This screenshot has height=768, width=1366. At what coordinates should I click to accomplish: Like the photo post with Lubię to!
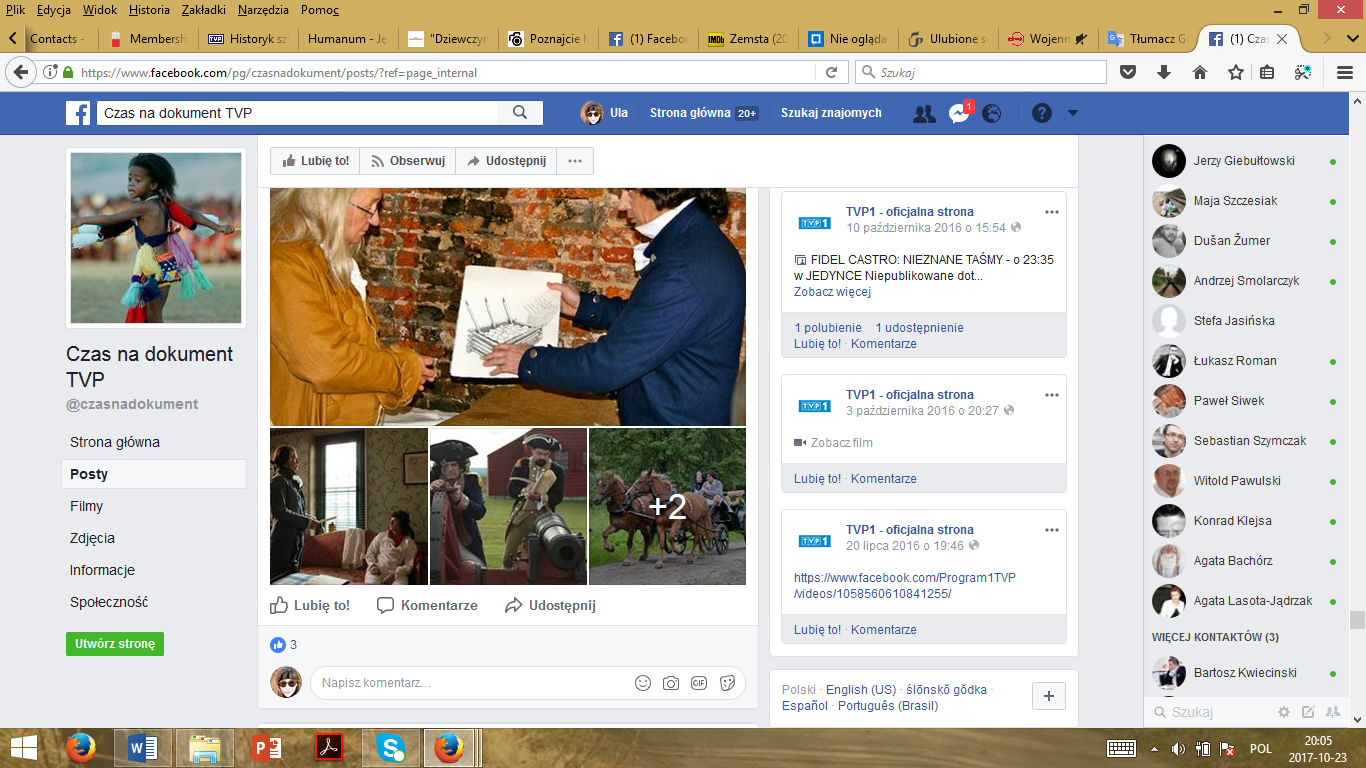[x=311, y=605]
